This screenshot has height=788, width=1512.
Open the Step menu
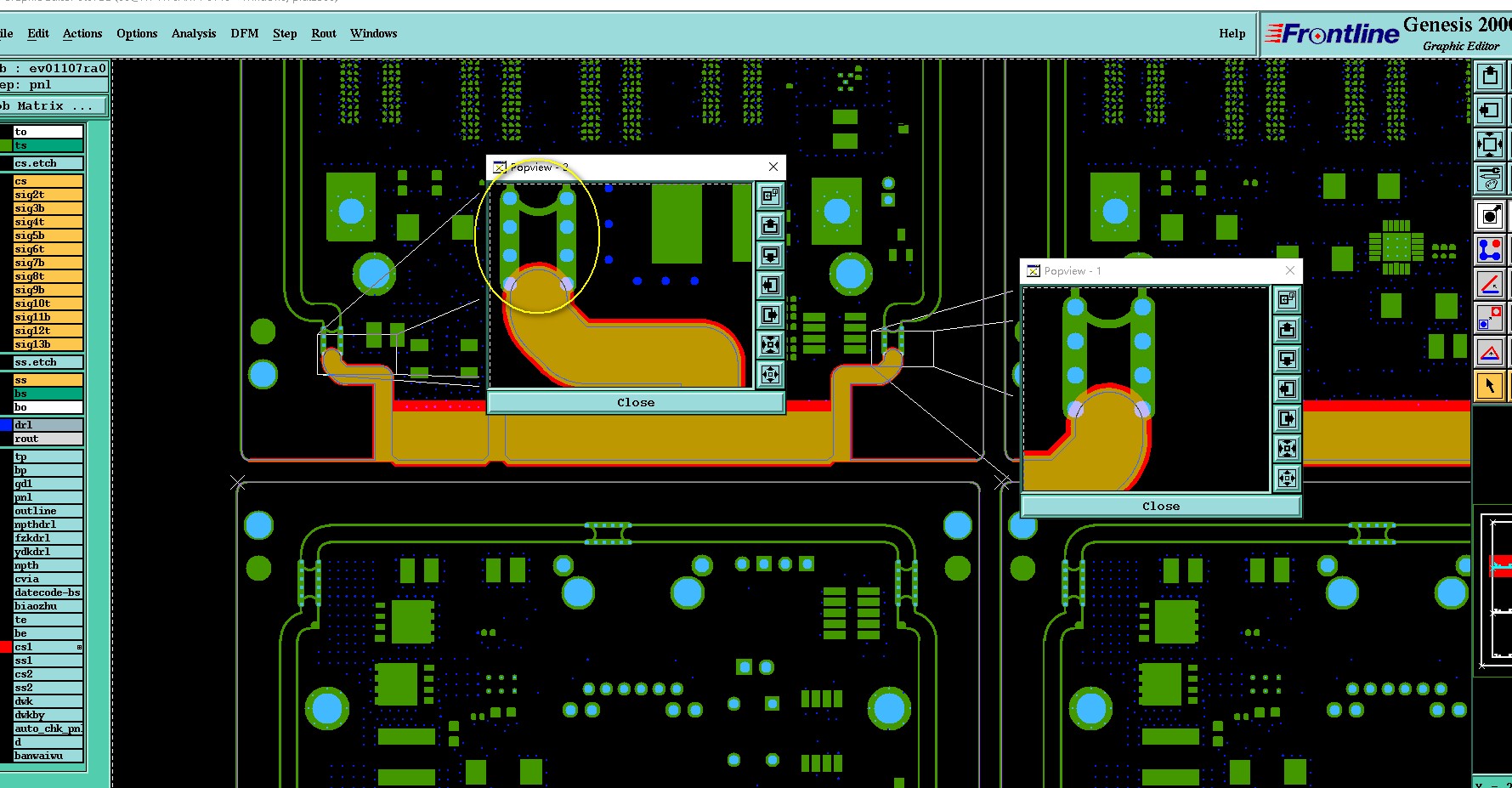pos(285,34)
